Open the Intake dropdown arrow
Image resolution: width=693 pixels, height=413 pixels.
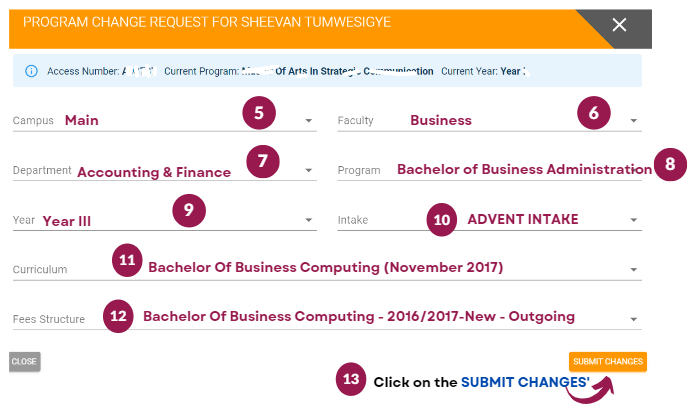633,220
